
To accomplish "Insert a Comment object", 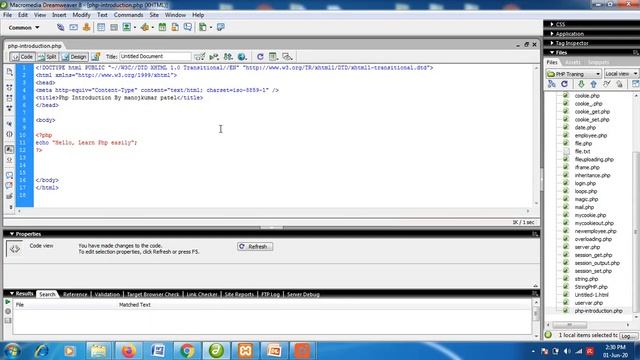I will [x=188, y=27].
